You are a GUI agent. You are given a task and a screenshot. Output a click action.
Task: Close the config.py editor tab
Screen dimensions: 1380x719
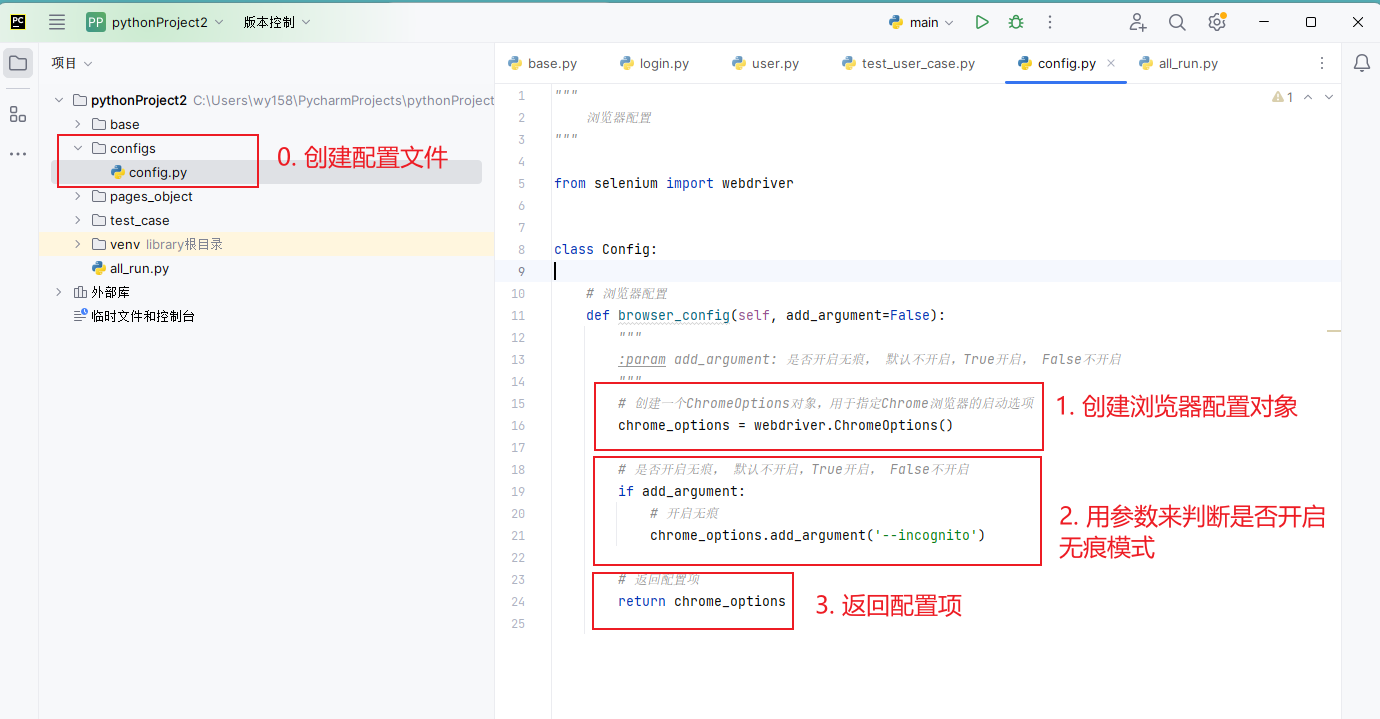click(1111, 62)
